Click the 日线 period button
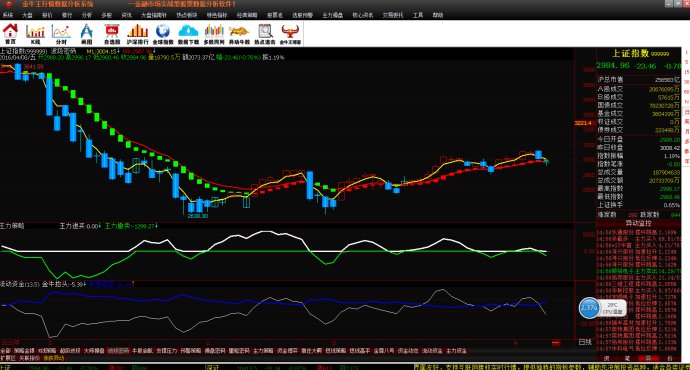Screen dimensions: 690x370 585,342
